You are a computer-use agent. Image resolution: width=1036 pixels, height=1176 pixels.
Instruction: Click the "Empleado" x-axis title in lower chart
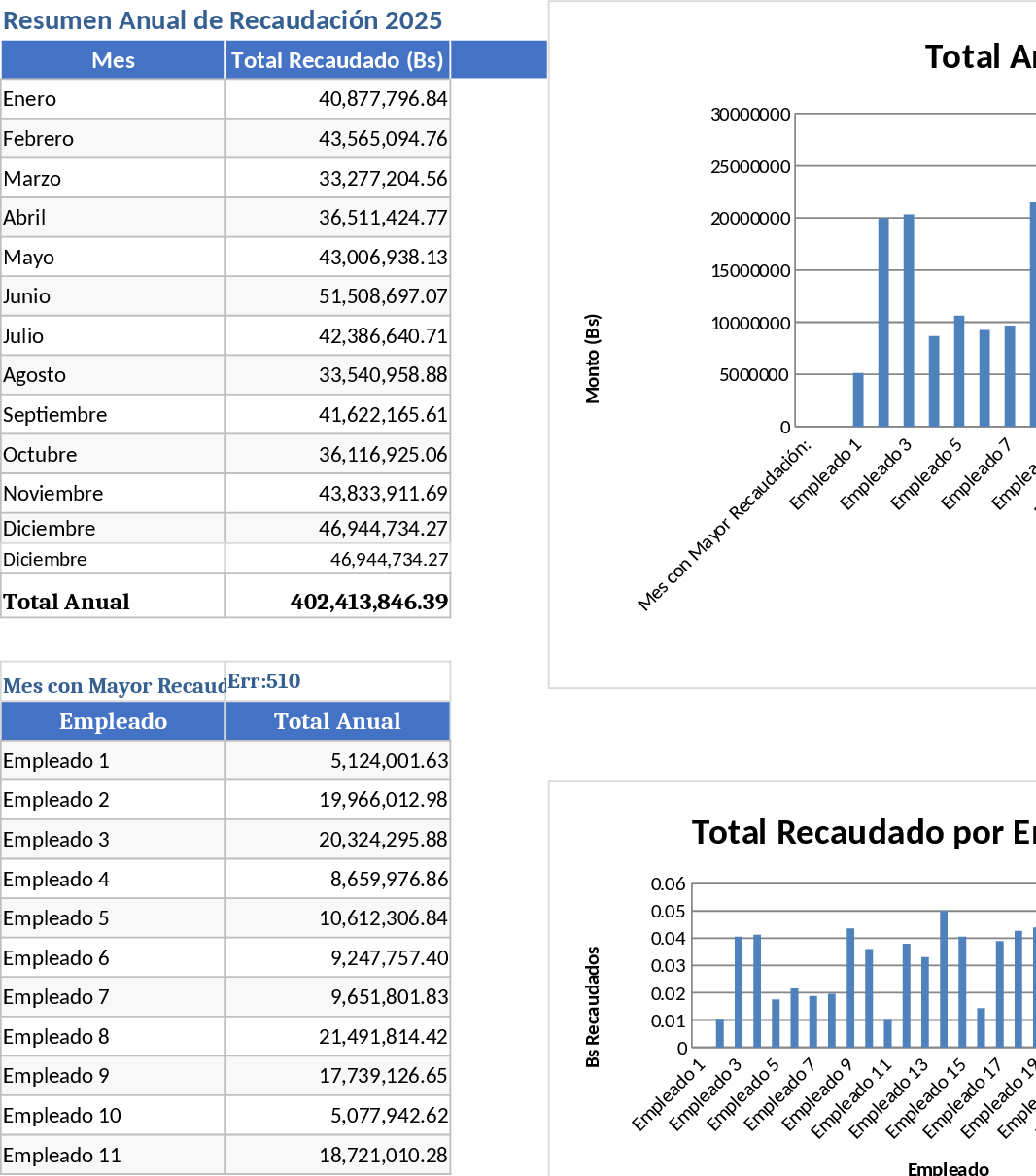pyautogui.click(x=948, y=1168)
